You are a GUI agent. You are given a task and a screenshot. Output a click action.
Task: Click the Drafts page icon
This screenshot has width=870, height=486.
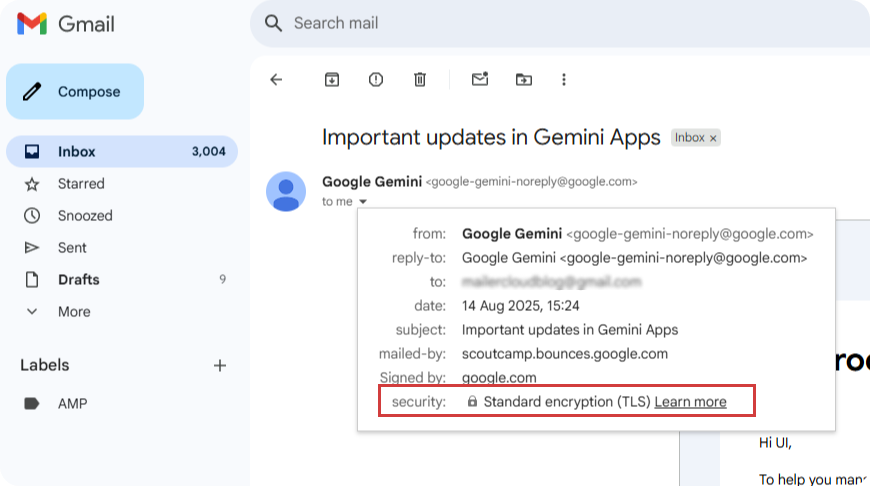32,280
